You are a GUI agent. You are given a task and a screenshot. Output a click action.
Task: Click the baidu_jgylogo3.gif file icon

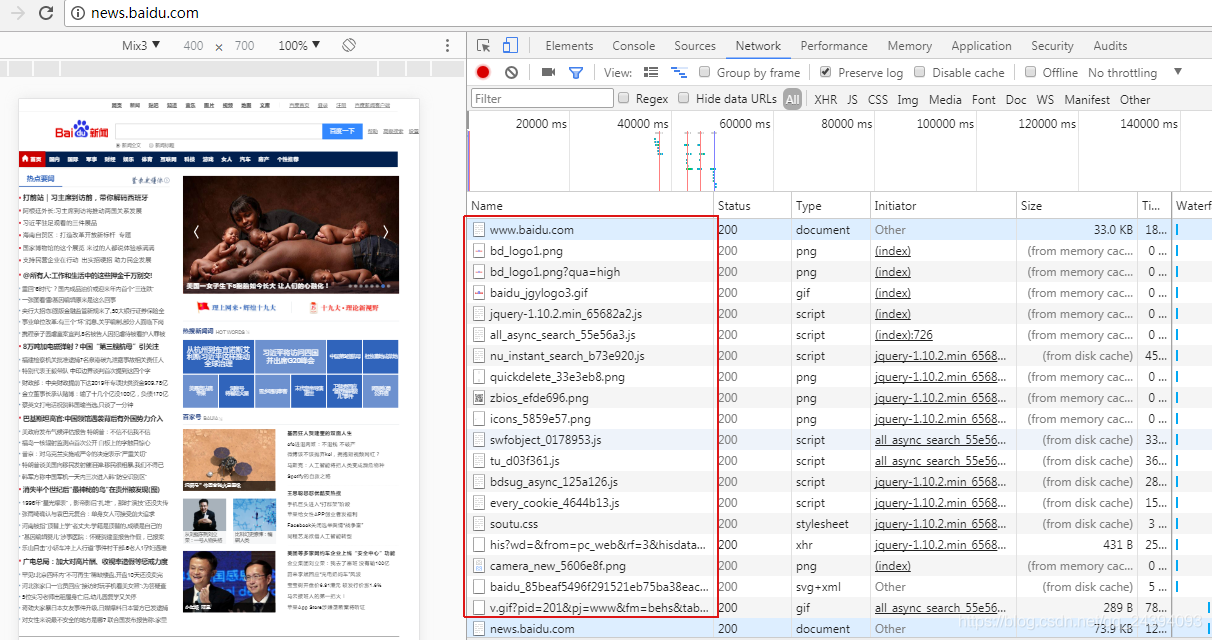point(479,293)
